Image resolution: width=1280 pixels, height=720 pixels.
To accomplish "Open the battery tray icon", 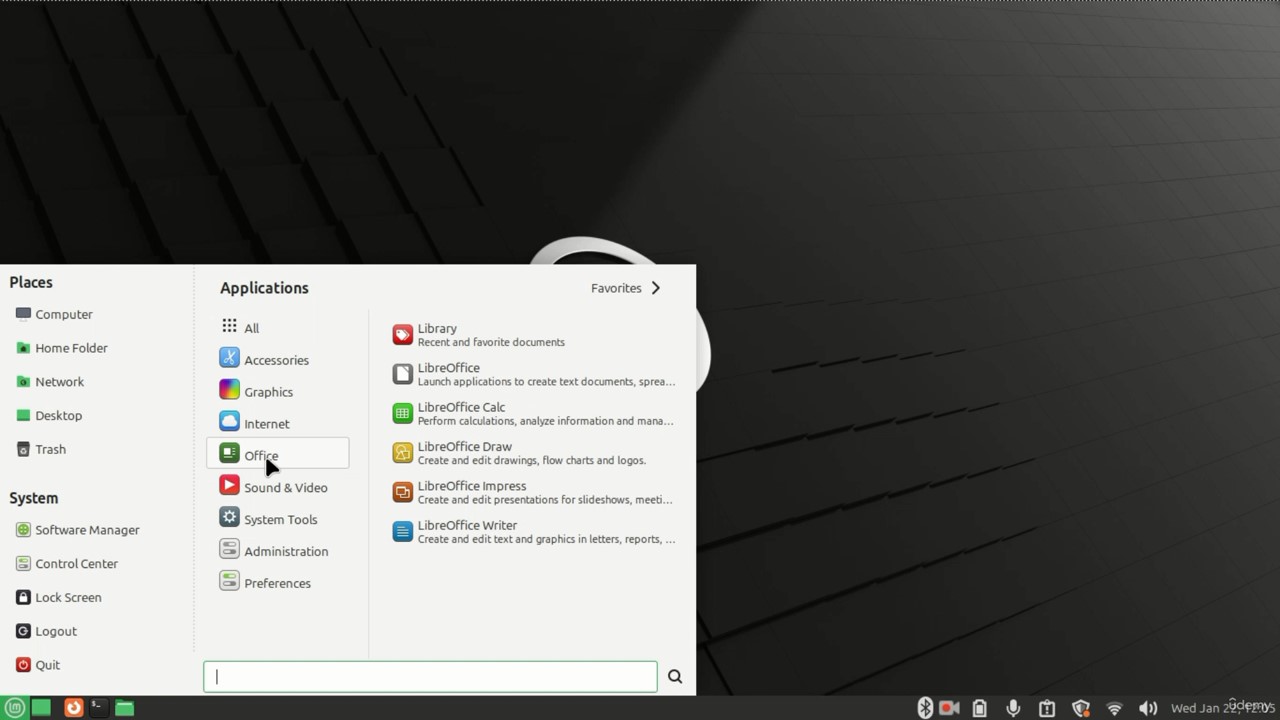I will coord(980,708).
